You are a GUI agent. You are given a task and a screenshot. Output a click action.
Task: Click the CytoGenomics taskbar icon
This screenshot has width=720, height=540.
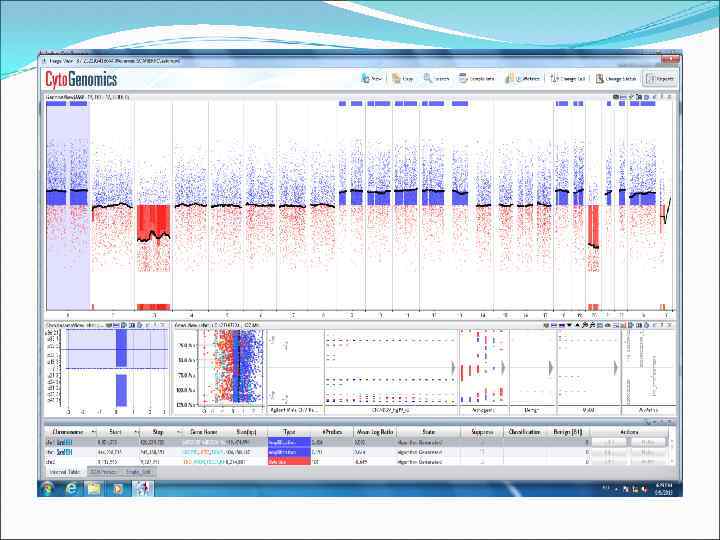coord(143,489)
